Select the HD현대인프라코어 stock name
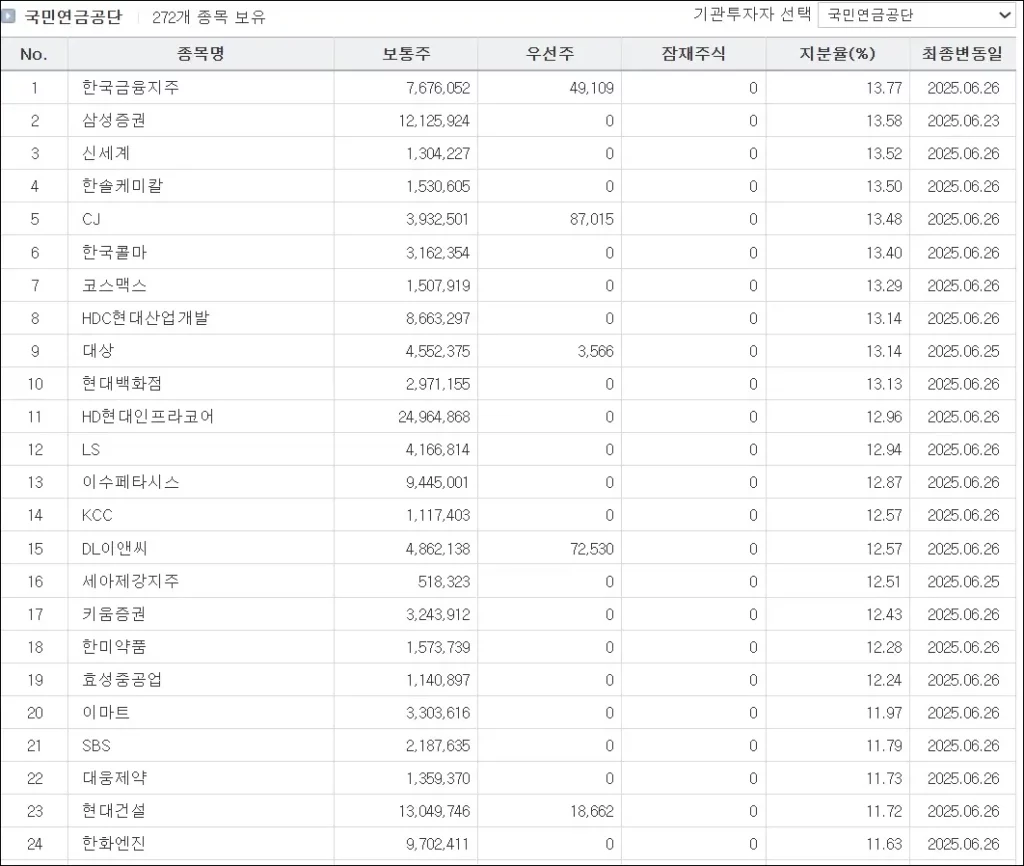1024x866 pixels. 148,416
